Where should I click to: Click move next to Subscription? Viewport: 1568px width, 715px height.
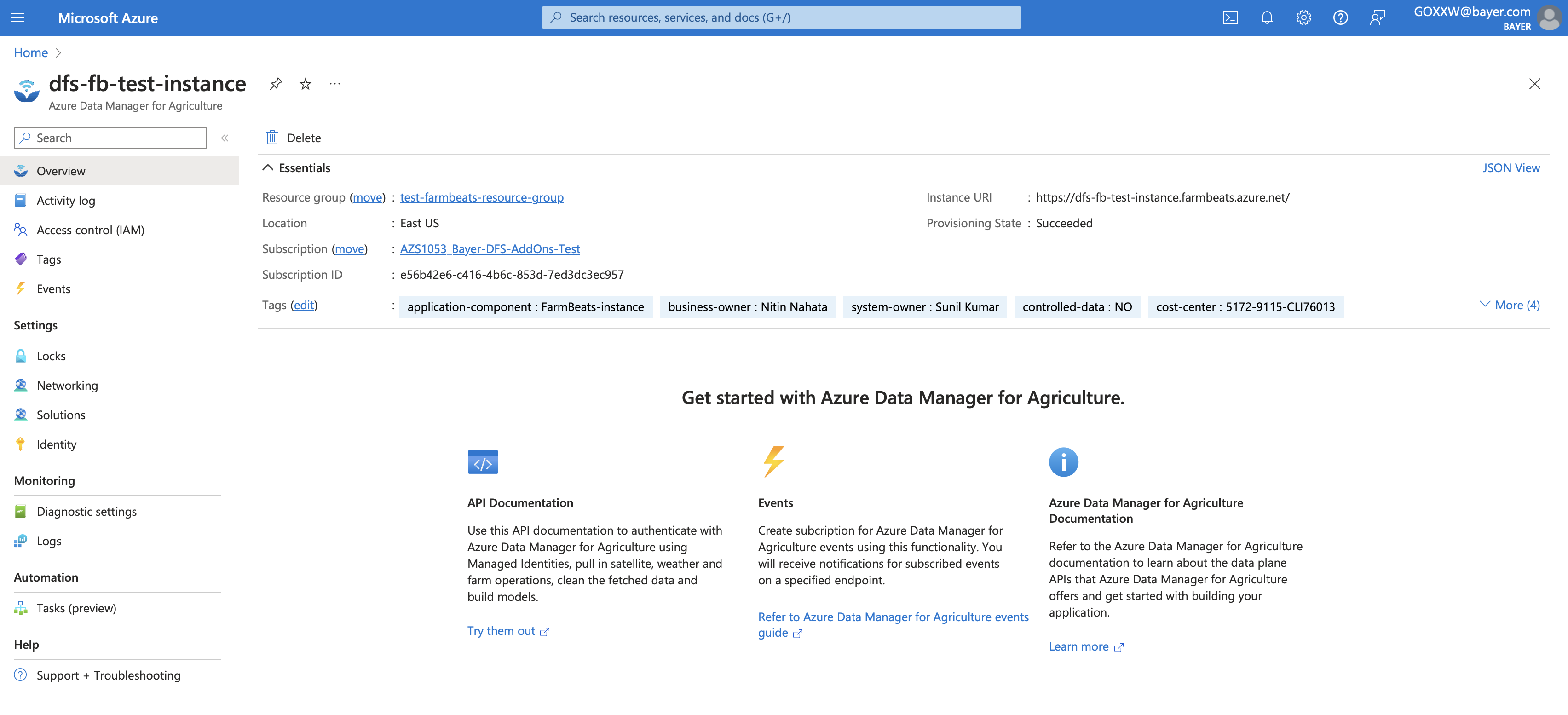pos(349,248)
